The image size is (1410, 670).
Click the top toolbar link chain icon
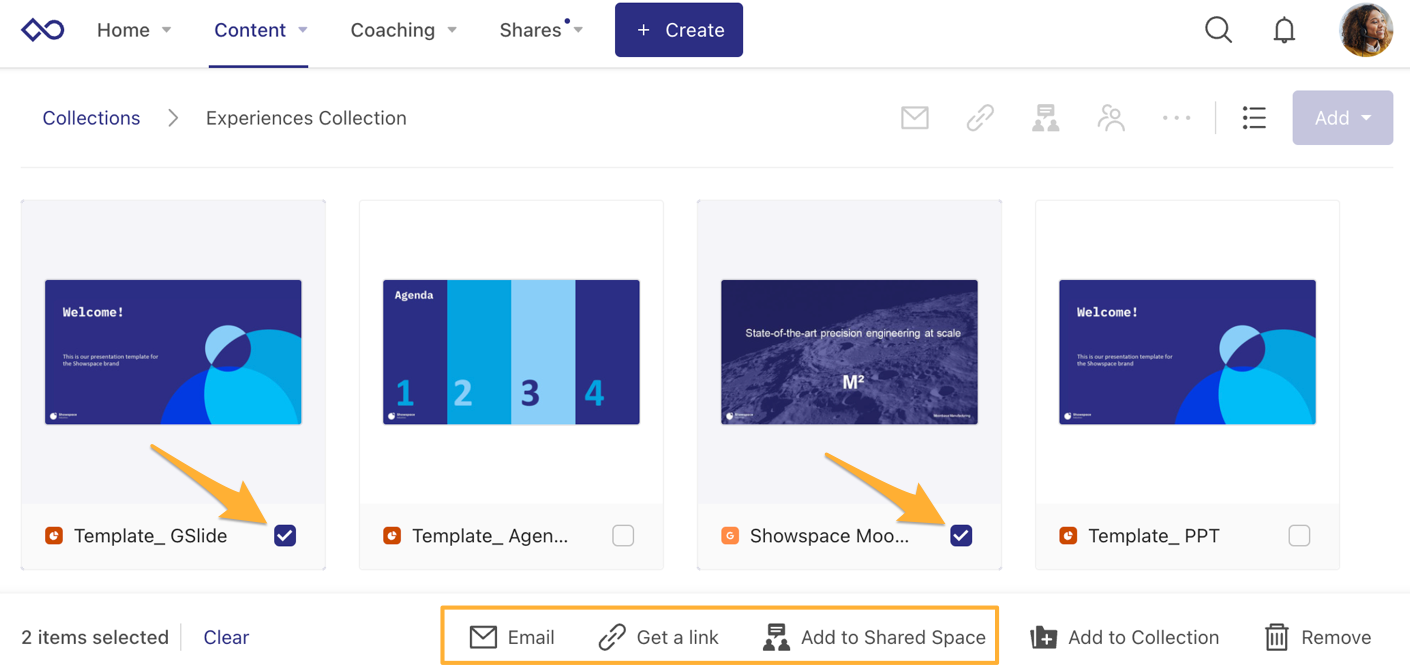pos(980,118)
